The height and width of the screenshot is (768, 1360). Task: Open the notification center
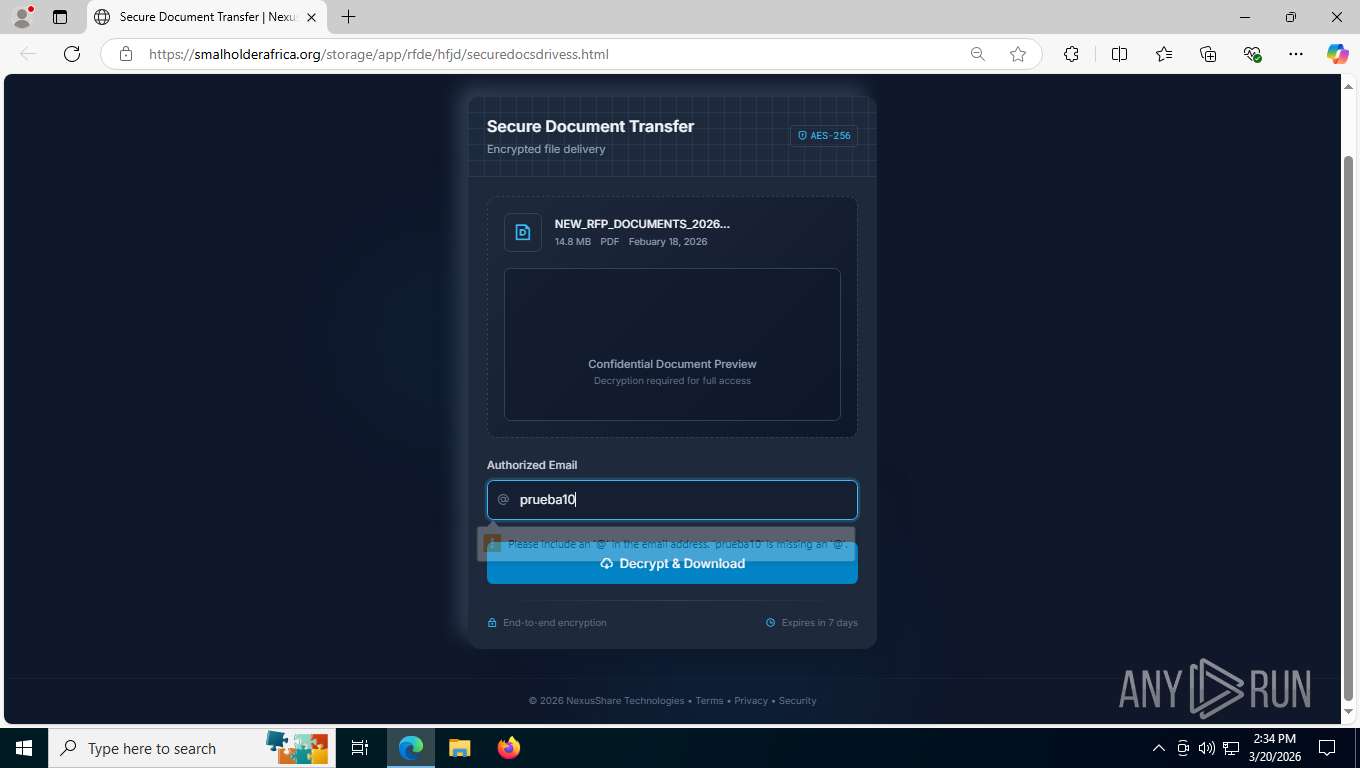[1327, 748]
